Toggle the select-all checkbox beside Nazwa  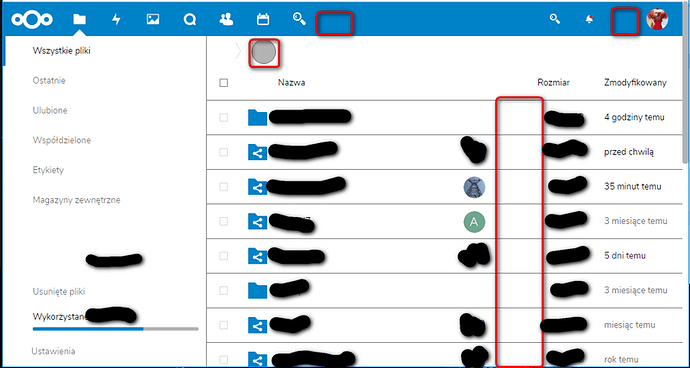[x=224, y=83]
